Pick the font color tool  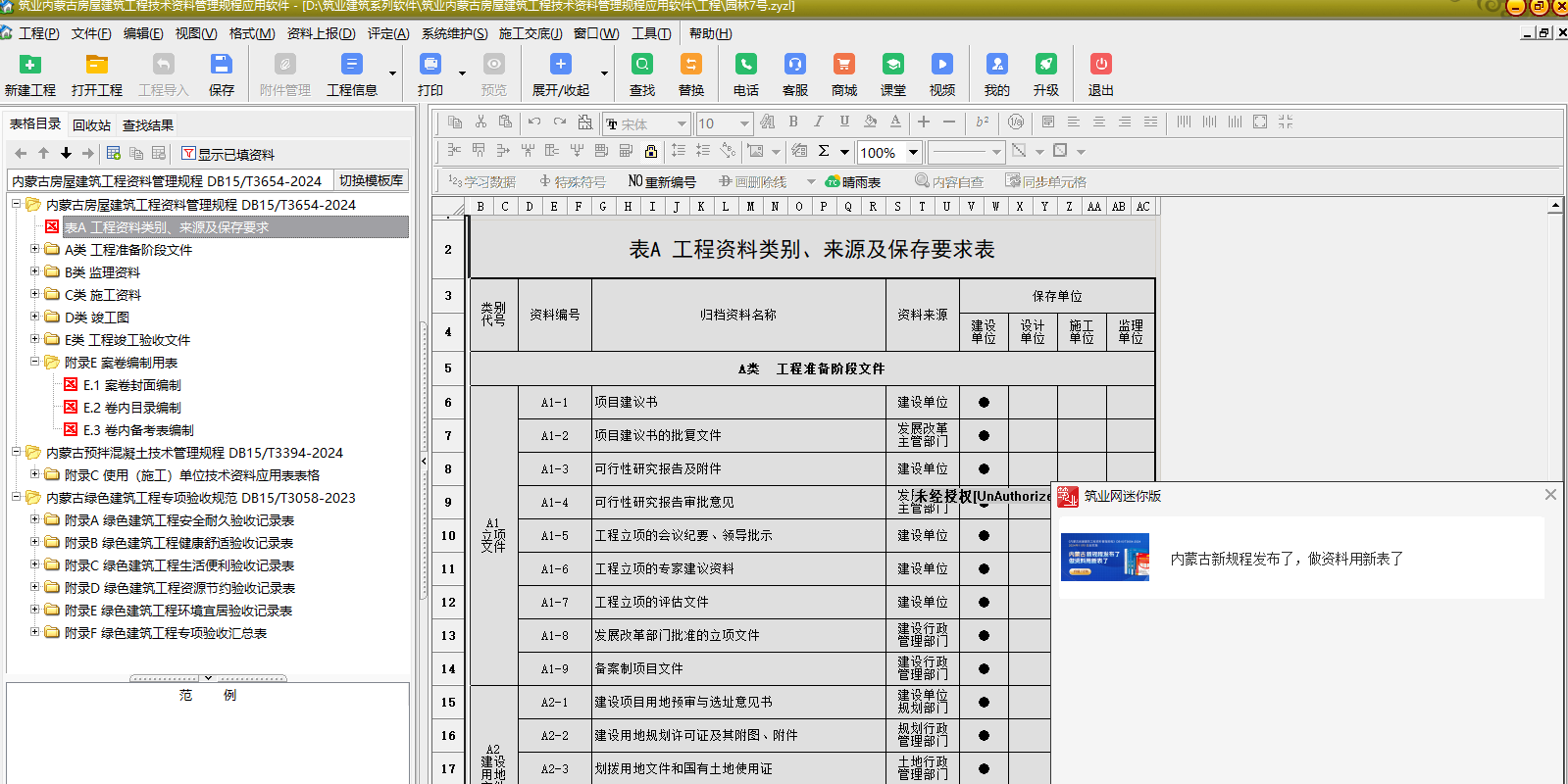click(x=895, y=122)
